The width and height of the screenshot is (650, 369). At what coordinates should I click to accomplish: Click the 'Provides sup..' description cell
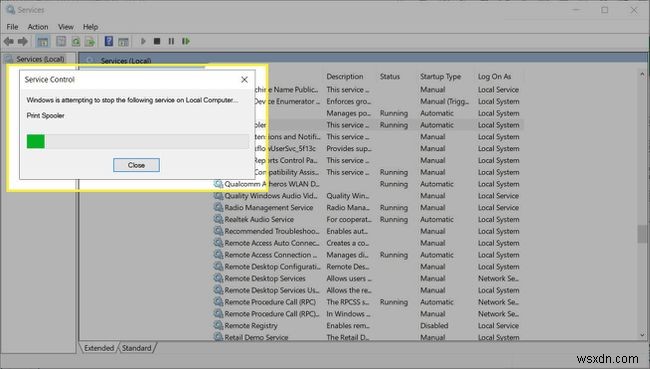[x=349, y=148]
